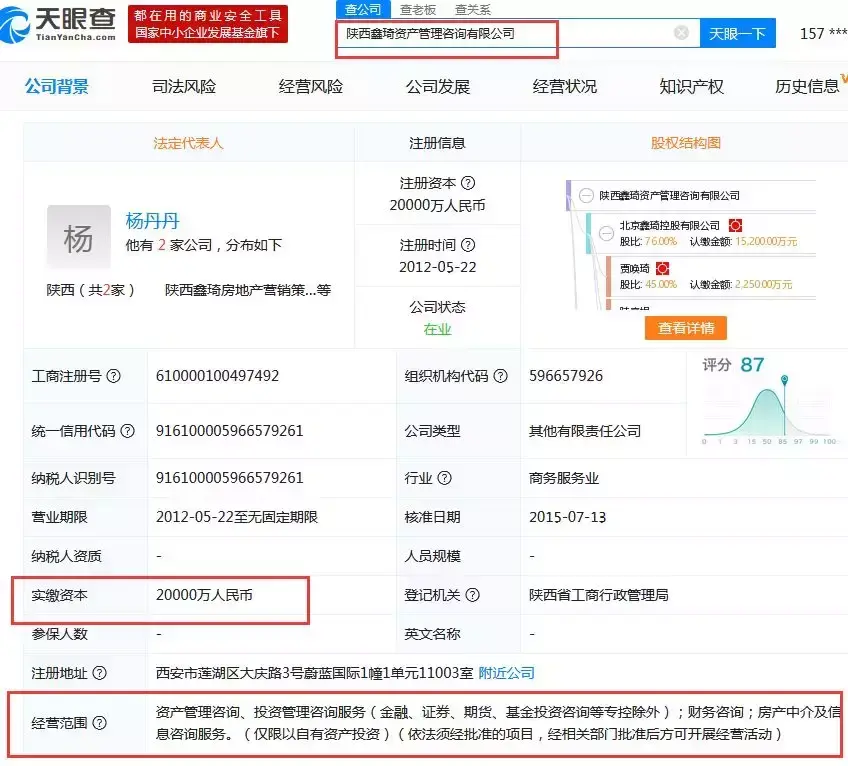Select organization code 596657926
The height and width of the screenshot is (766, 848).
[566, 375]
